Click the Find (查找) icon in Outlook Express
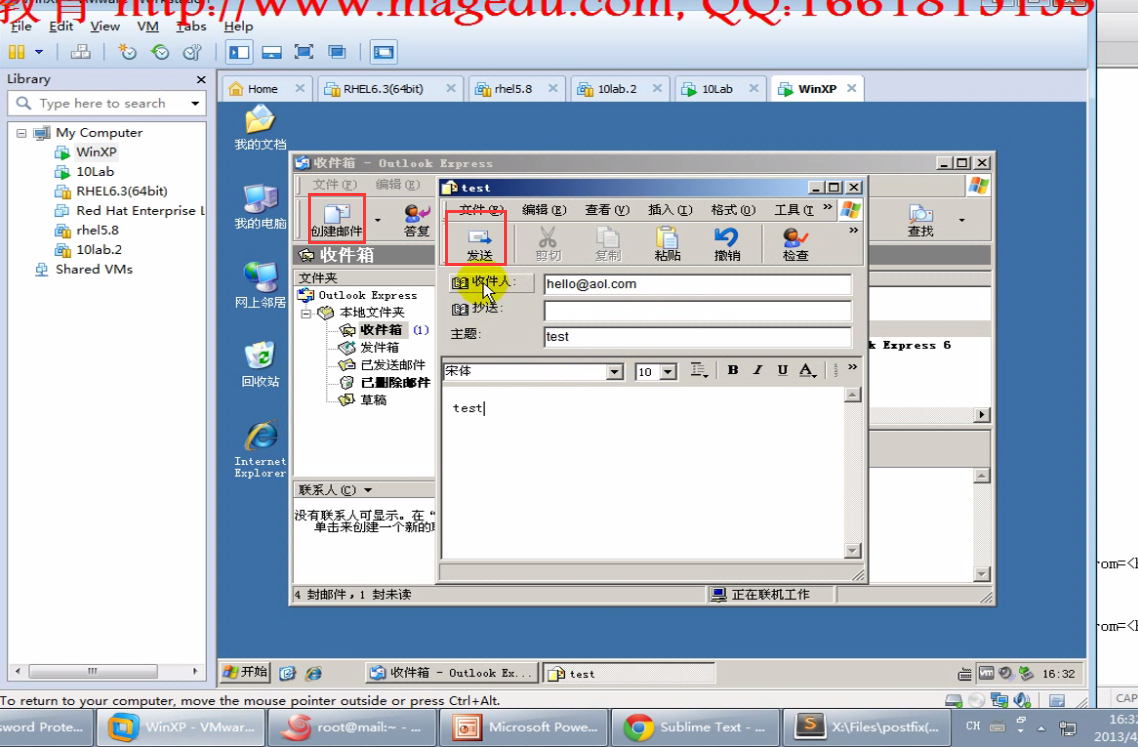 tap(920, 220)
